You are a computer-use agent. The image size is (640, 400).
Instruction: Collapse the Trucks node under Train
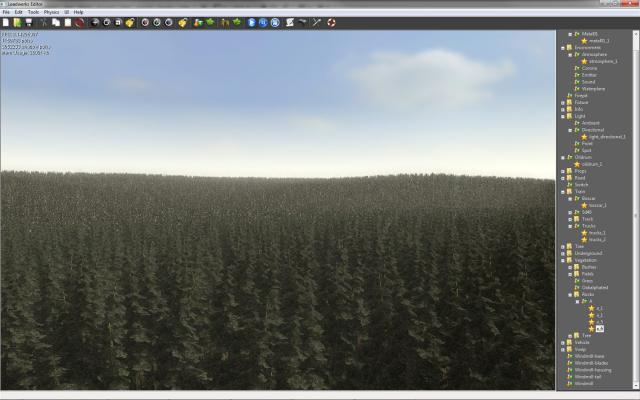point(570,226)
